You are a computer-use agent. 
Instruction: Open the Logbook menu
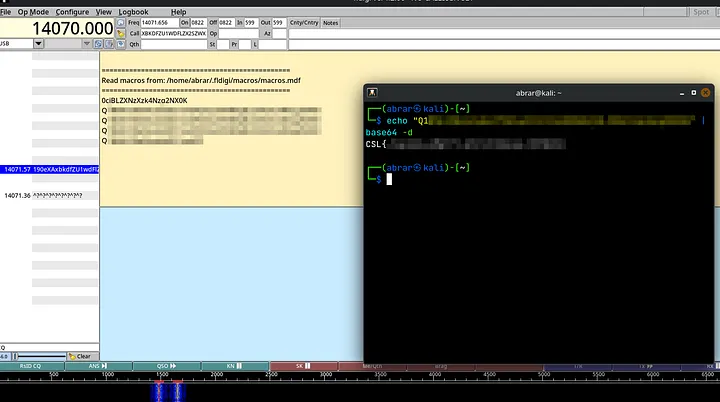[133, 12]
